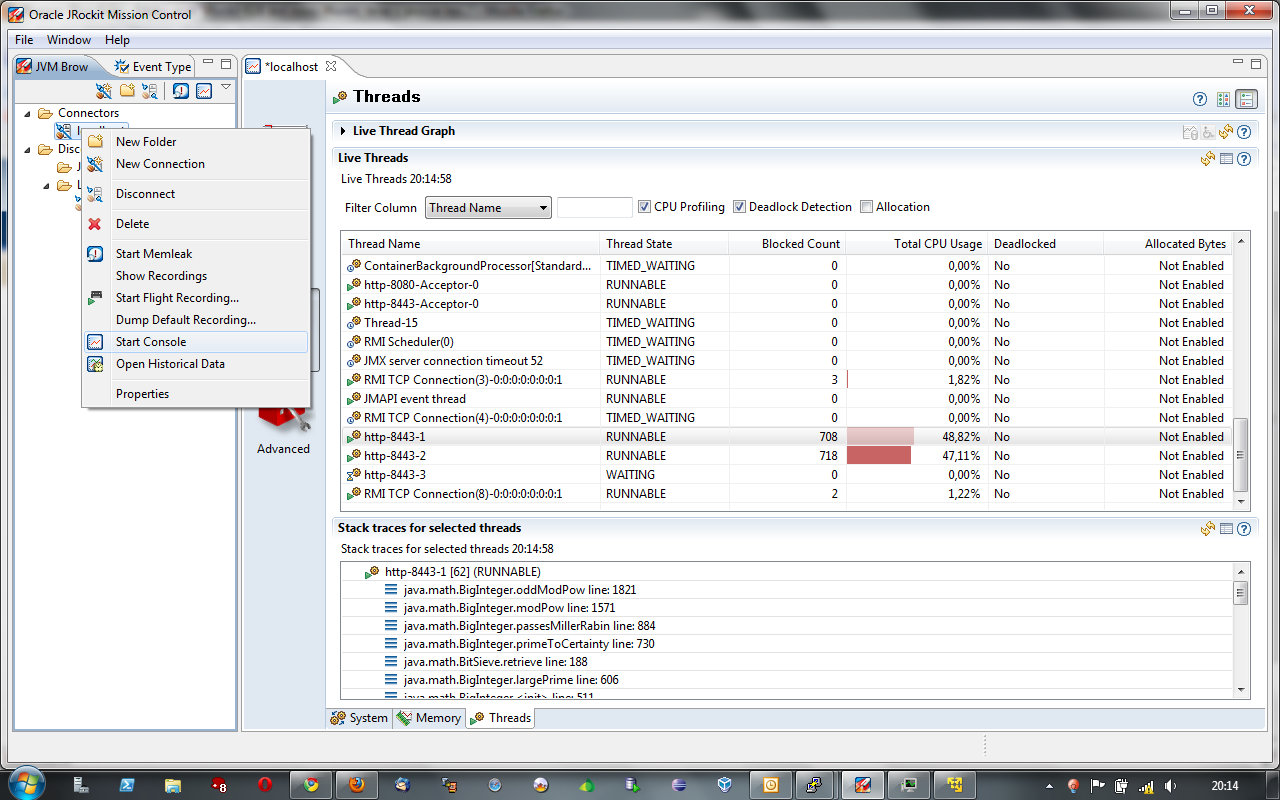This screenshot has width=1280, height=800.
Task: Toggle the CPU Profiling checkbox
Action: point(644,207)
